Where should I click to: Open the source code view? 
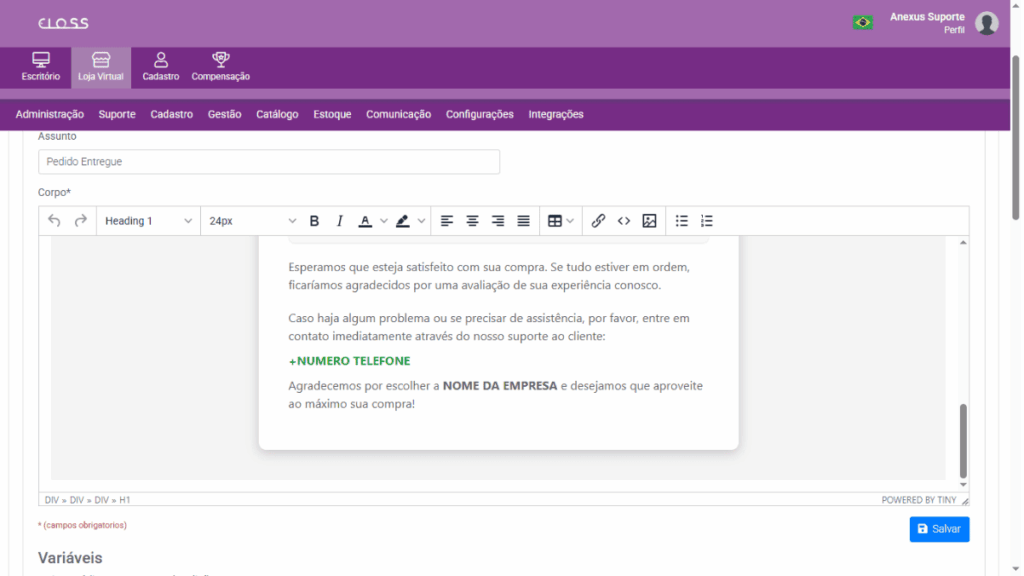point(624,221)
